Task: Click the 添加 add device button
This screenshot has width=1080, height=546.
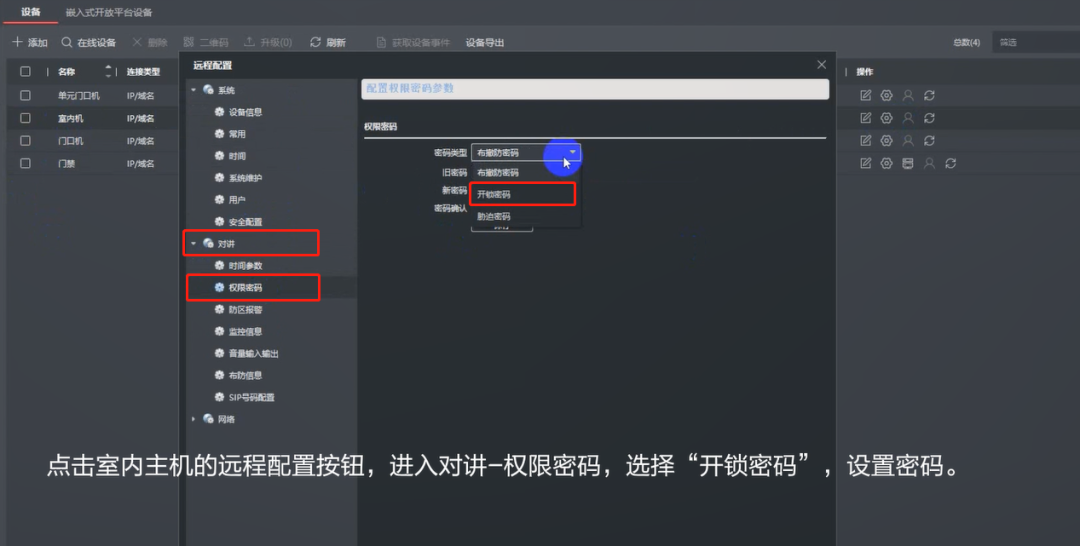Action: coord(30,43)
